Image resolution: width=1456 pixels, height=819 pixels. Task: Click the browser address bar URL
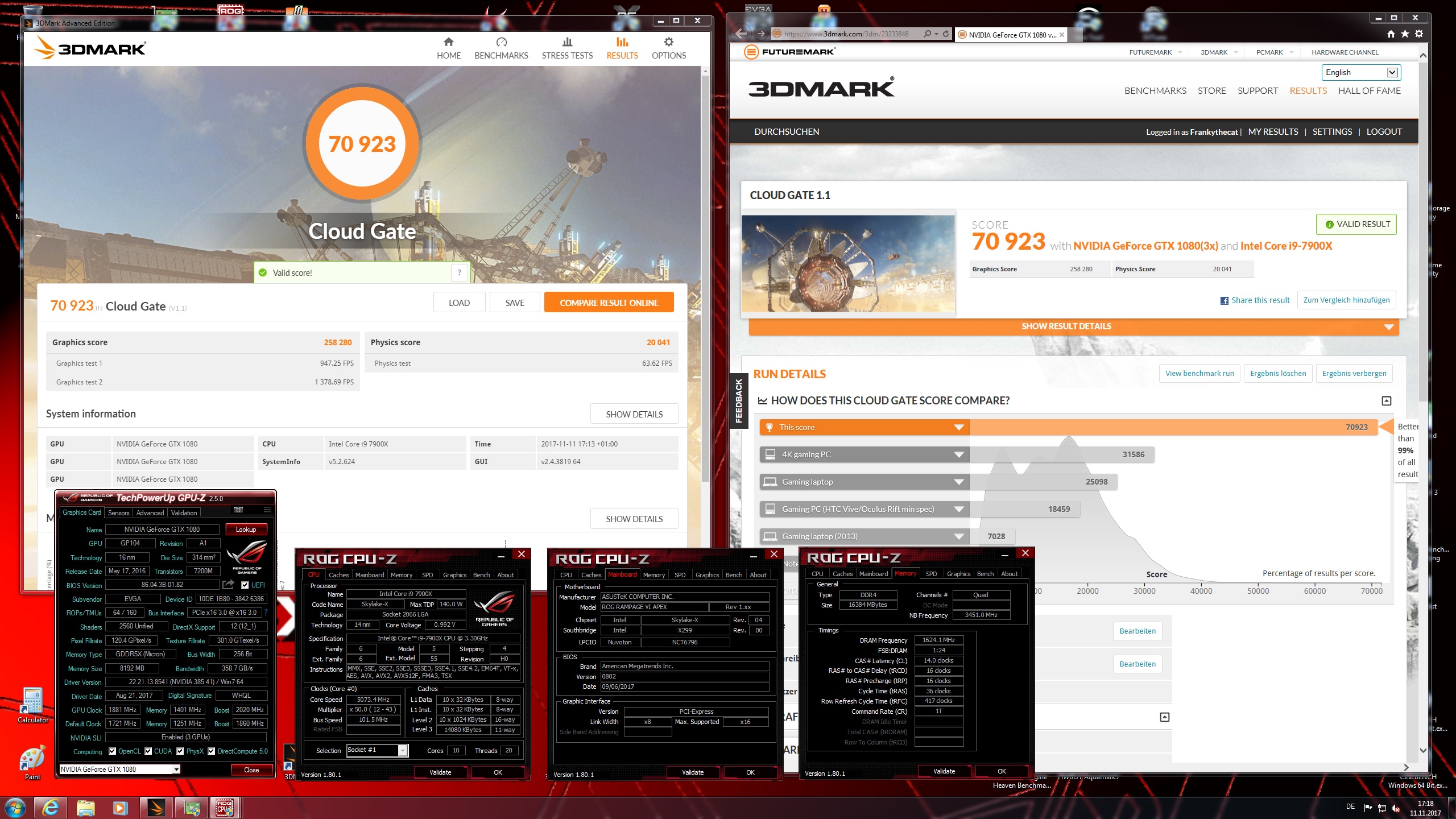point(846,34)
